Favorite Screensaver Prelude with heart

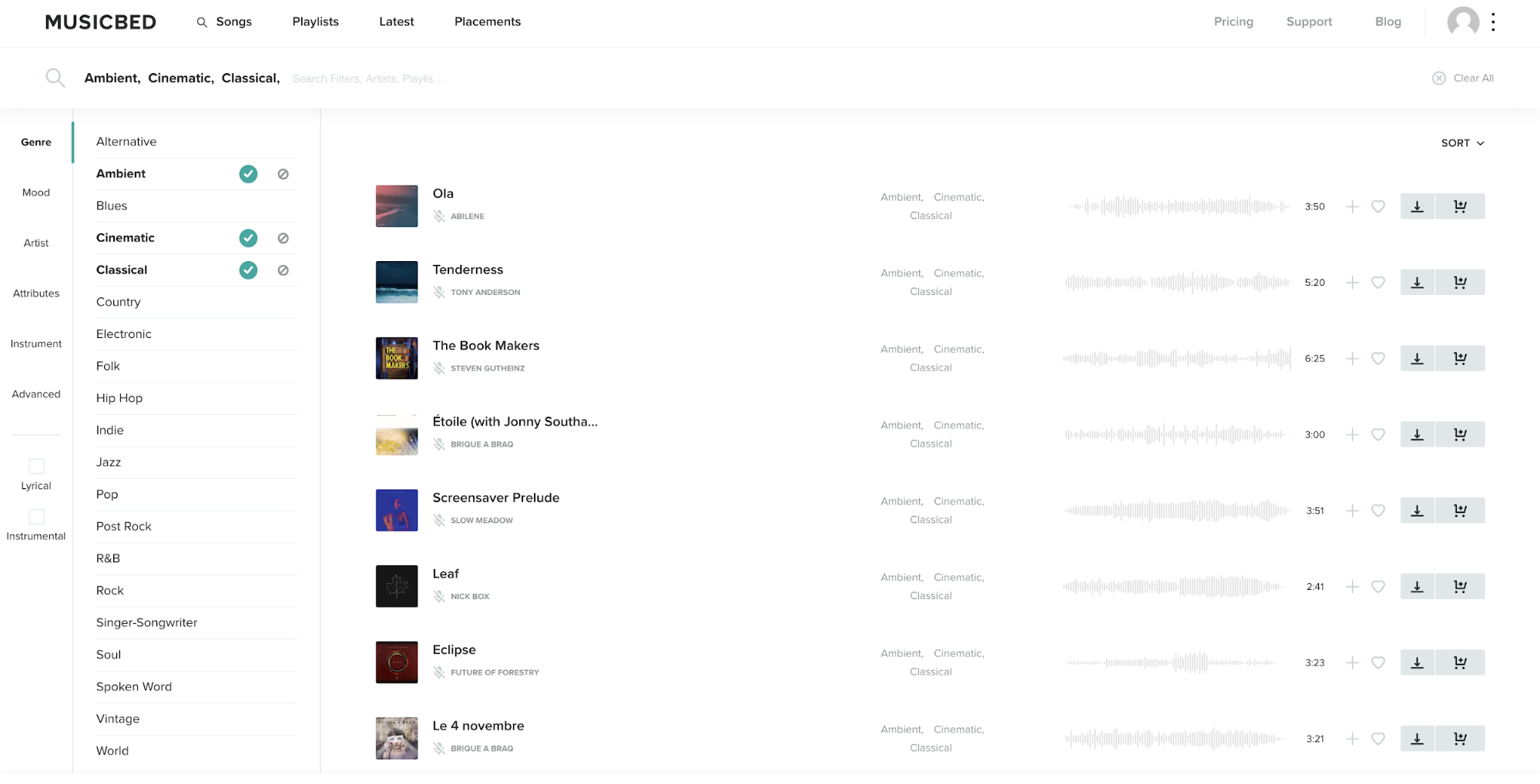(1378, 511)
